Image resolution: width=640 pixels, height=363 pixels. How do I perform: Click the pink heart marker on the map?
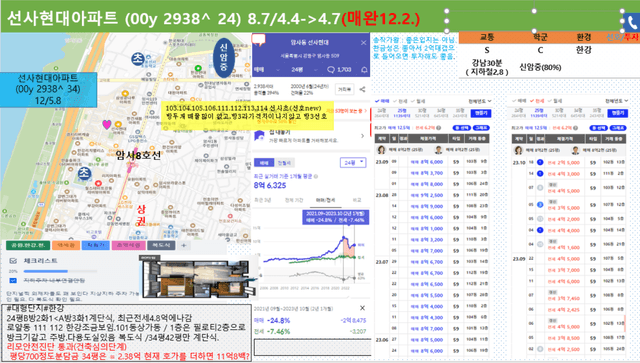pos(107,124)
